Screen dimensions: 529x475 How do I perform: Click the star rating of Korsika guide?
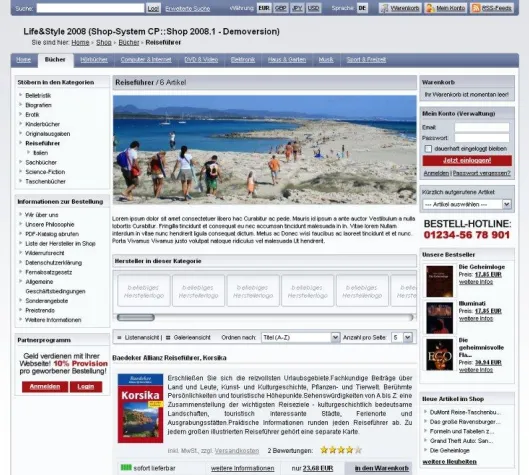tap(341, 450)
